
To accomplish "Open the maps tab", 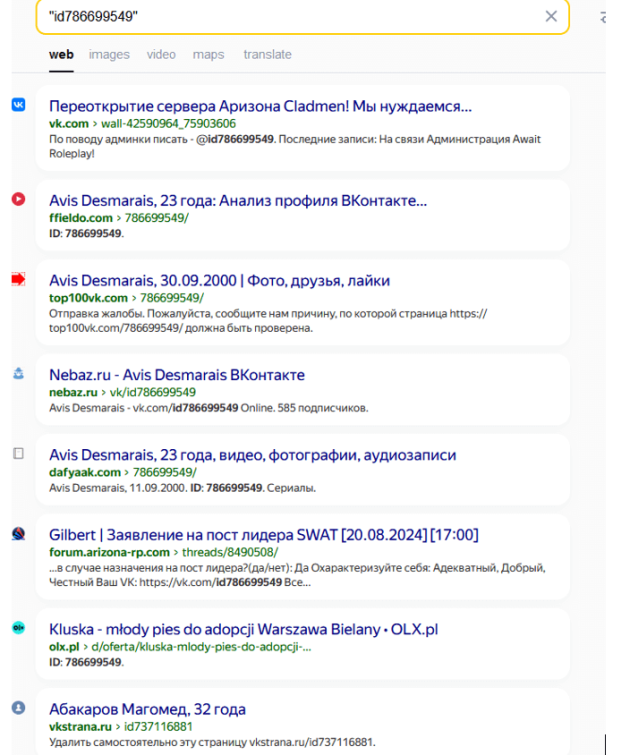I will 209,54.
